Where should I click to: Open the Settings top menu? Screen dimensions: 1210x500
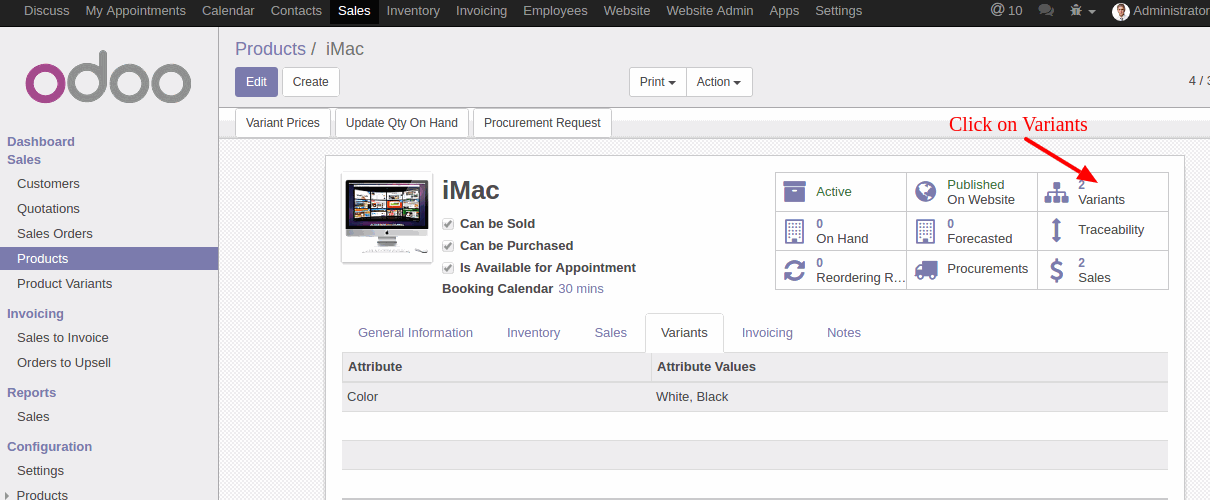click(x=838, y=11)
